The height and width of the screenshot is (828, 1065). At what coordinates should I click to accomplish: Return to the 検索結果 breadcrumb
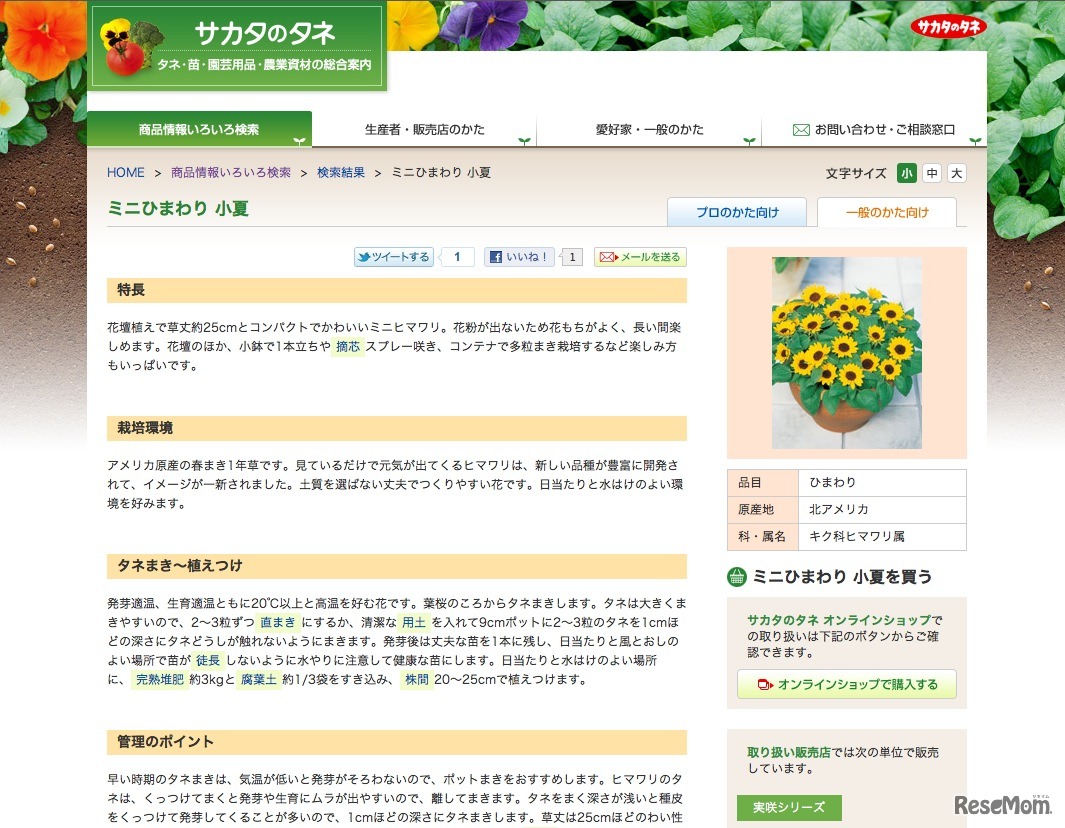click(x=341, y=173)
